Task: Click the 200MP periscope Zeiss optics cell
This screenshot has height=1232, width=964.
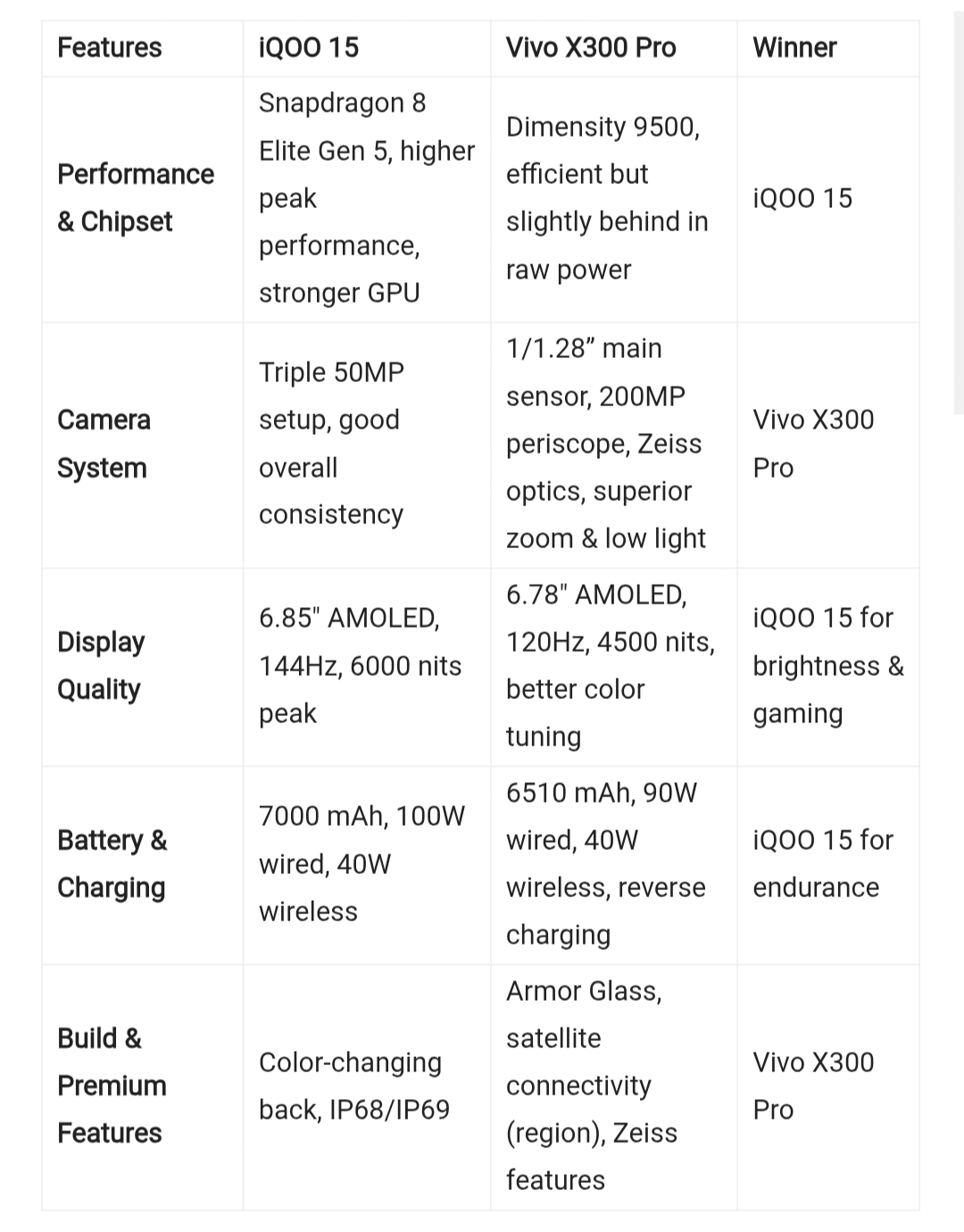Action: pyautogui.click(x=606, y=443)
